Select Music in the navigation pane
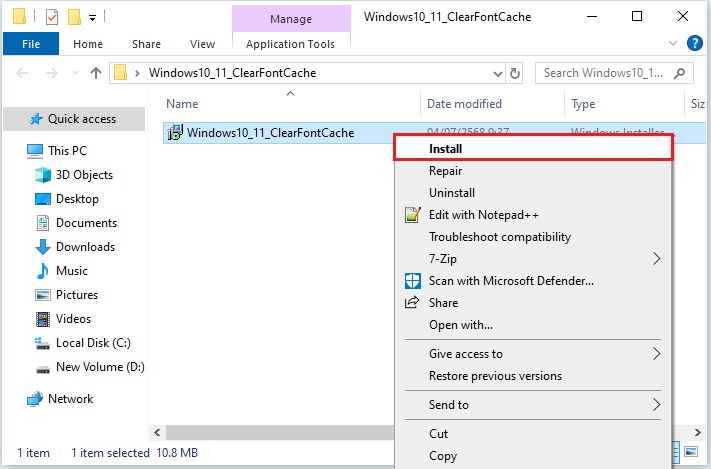The image size is (711, 469). click(x=71, y=271)
